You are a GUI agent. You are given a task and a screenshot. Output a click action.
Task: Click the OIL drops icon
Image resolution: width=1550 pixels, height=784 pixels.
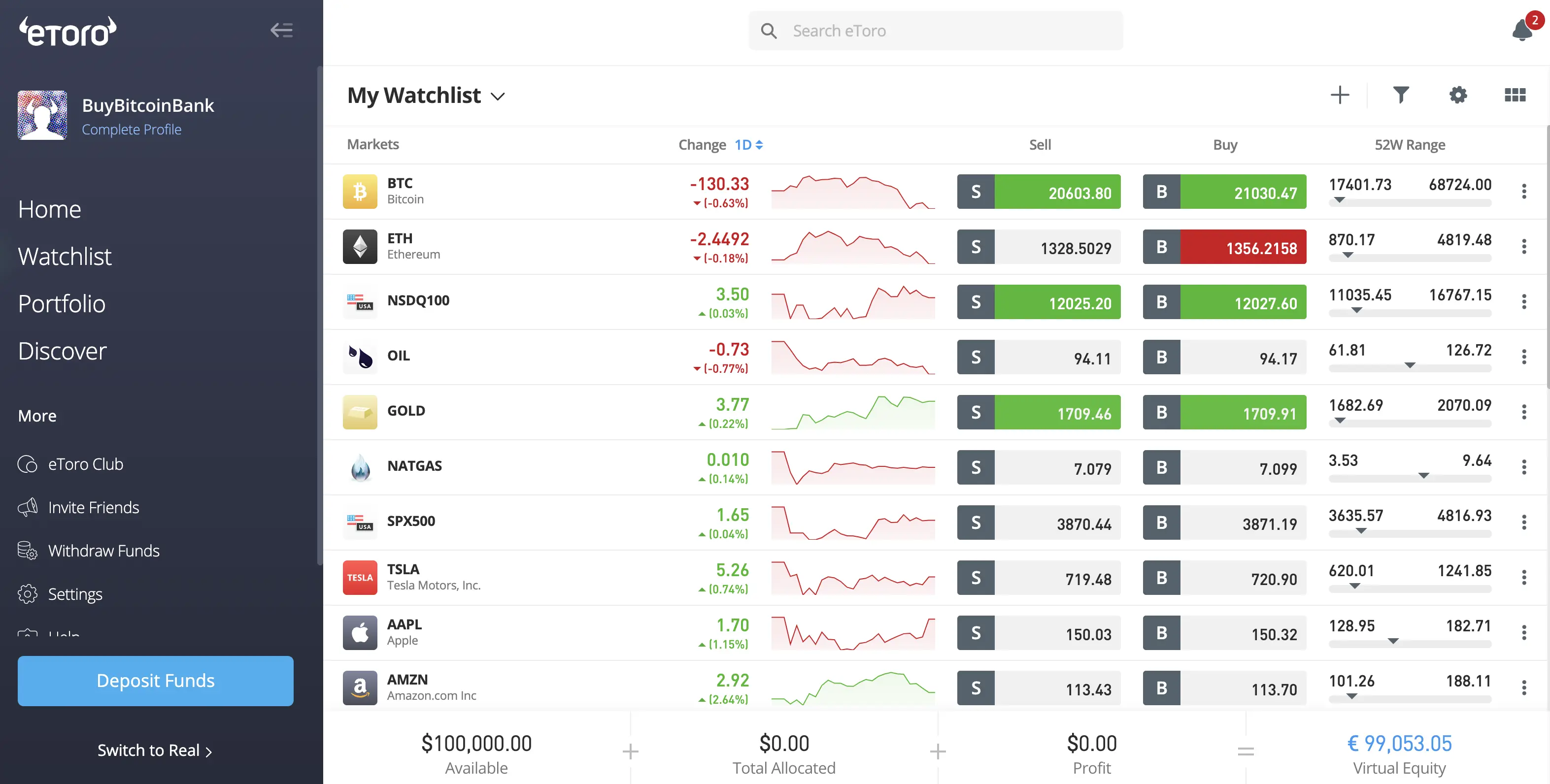pyautogui.click(x=360, y=357)
